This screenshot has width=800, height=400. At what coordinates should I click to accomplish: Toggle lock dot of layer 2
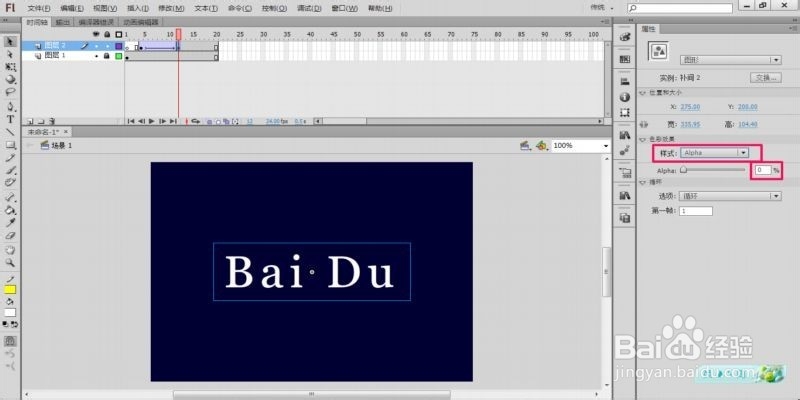[107, 46]
